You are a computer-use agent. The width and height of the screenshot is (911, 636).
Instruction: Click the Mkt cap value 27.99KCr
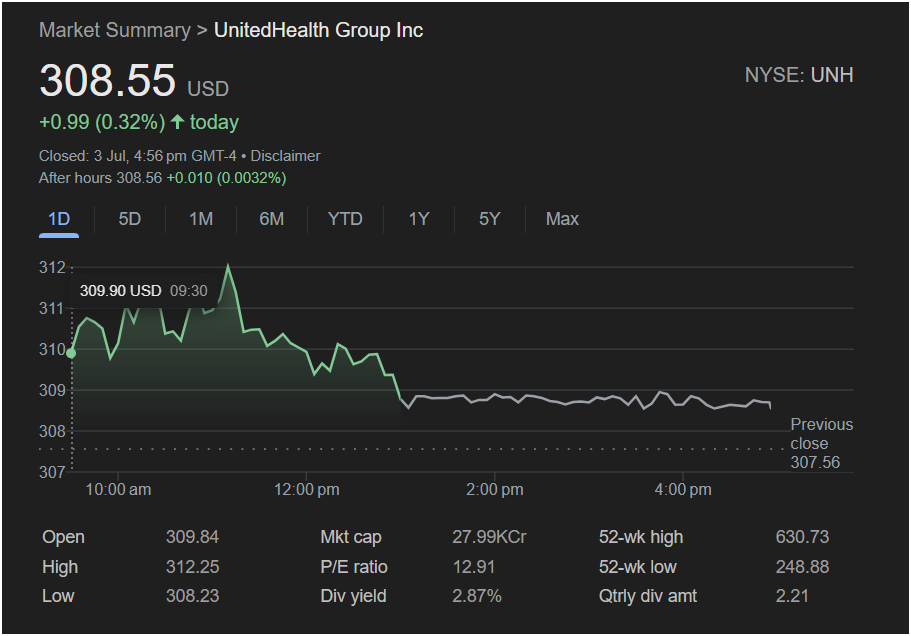tap(489, 537)
